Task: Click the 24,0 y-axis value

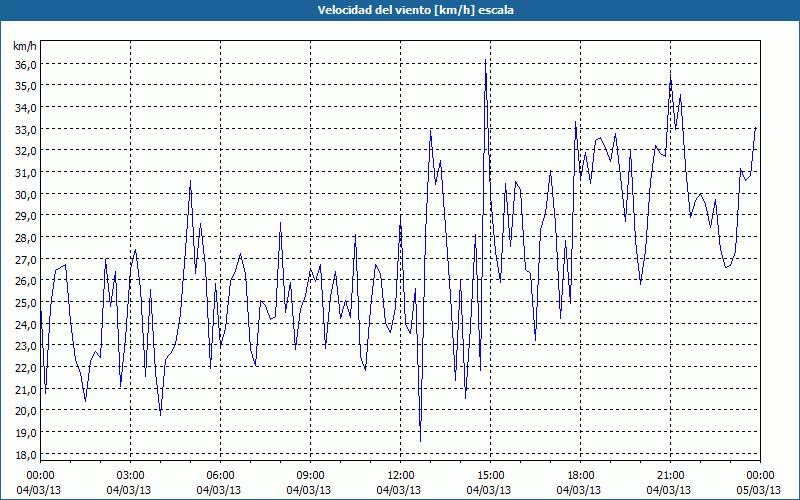Action: click(x=25, y=324)
